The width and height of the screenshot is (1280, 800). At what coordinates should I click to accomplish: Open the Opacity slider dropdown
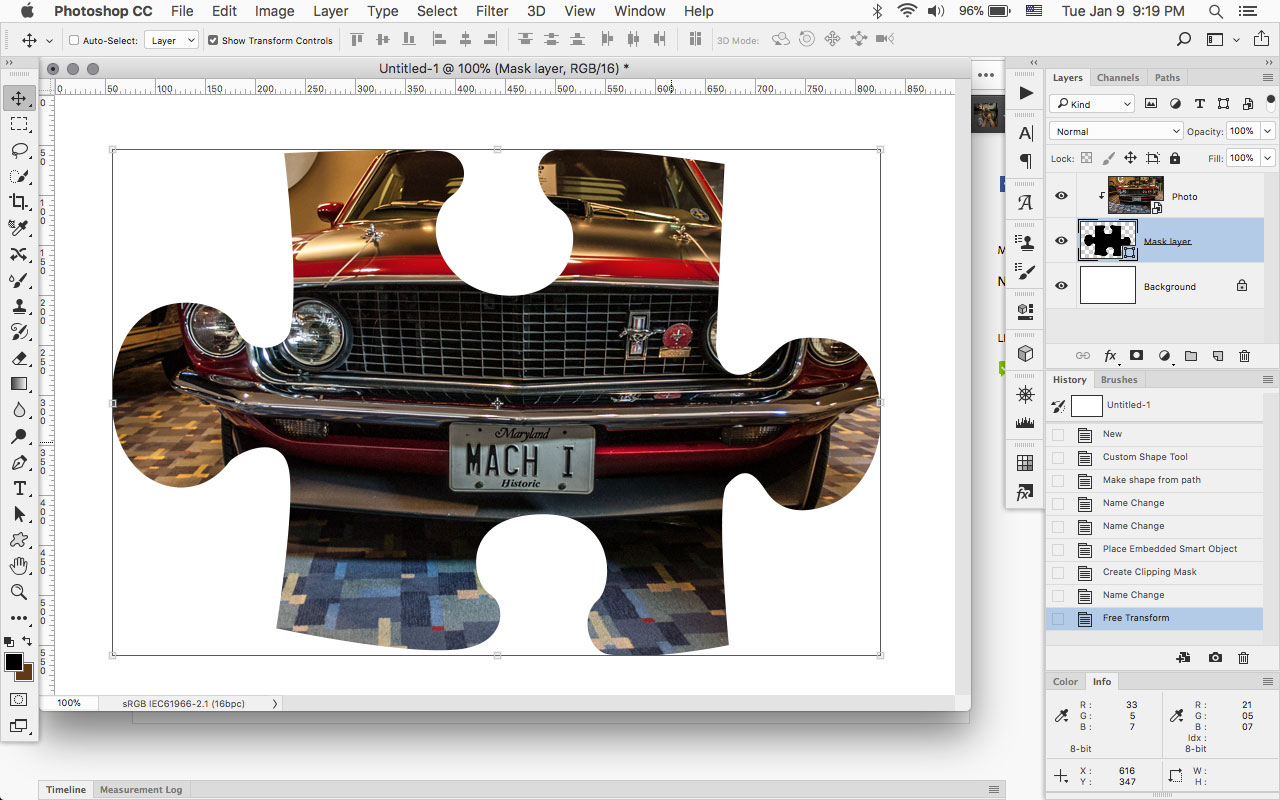(x=1268, y=131)
